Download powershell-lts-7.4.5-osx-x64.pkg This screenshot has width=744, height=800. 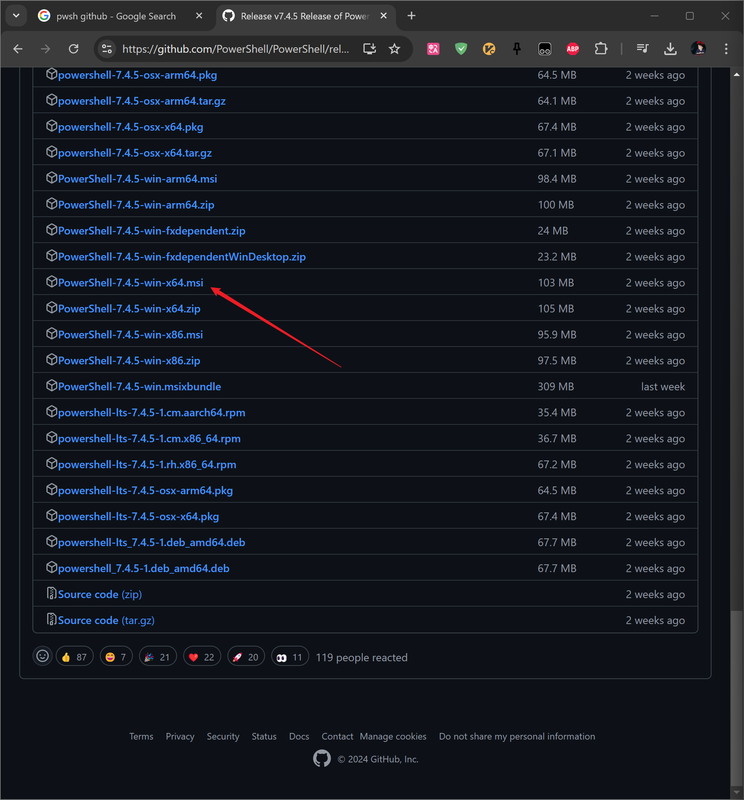click(x=138, y=517)
